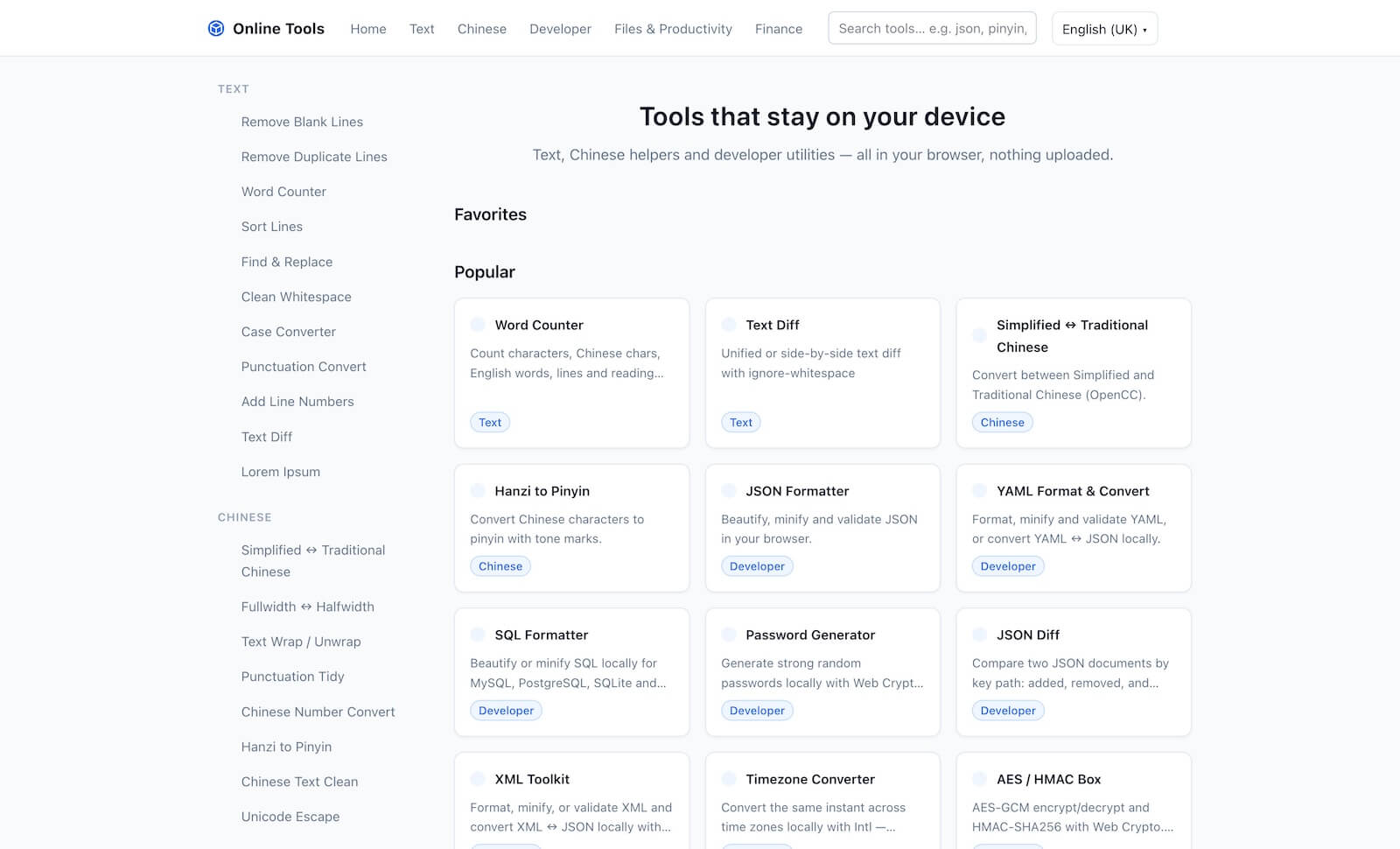The width and height of the screenshot is (1400, 849).
Task: Click the round icon on the YAML Format & Convert card
Action: coord(980,491)
